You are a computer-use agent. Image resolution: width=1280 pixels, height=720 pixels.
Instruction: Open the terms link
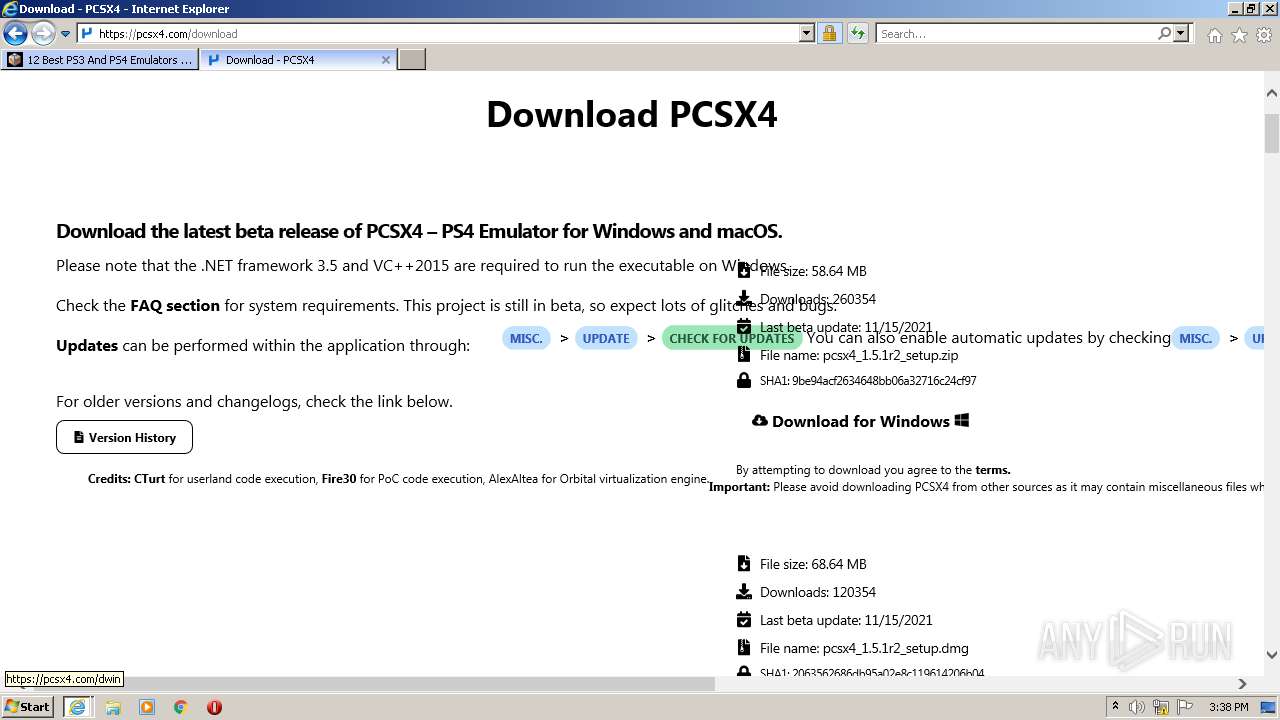[993, 470]
